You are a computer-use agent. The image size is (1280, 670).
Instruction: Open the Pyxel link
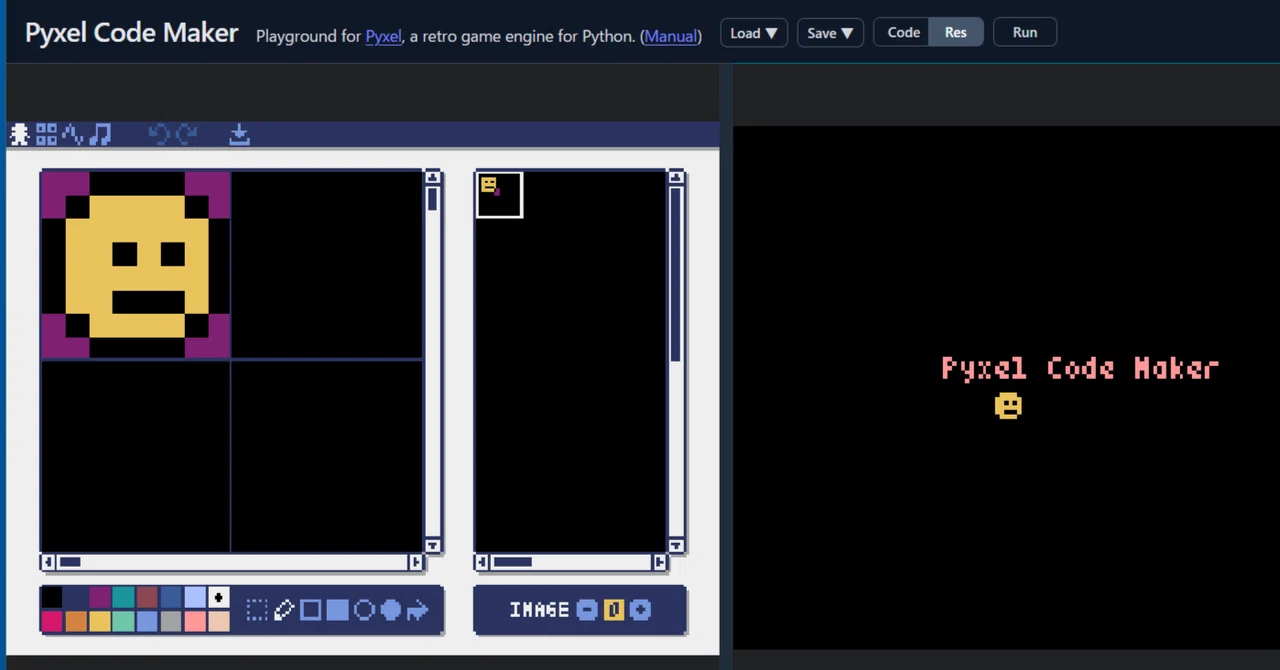[x=383, y=36]
